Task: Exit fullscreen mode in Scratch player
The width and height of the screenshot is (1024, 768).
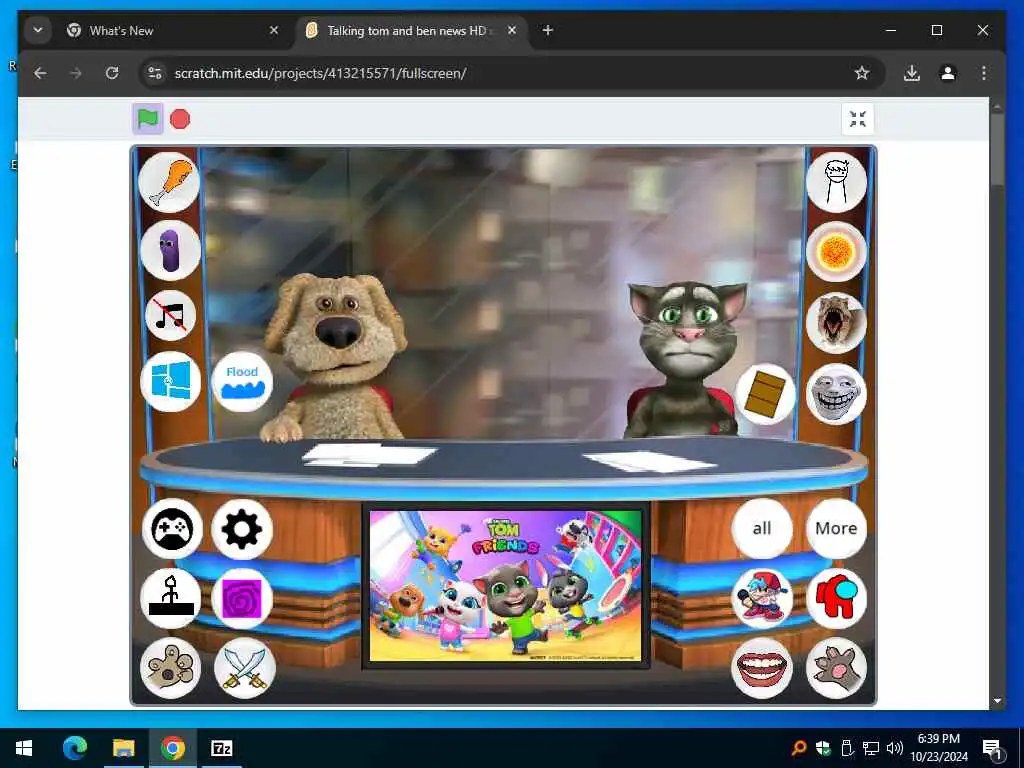Action: click(x=857, y=119)
